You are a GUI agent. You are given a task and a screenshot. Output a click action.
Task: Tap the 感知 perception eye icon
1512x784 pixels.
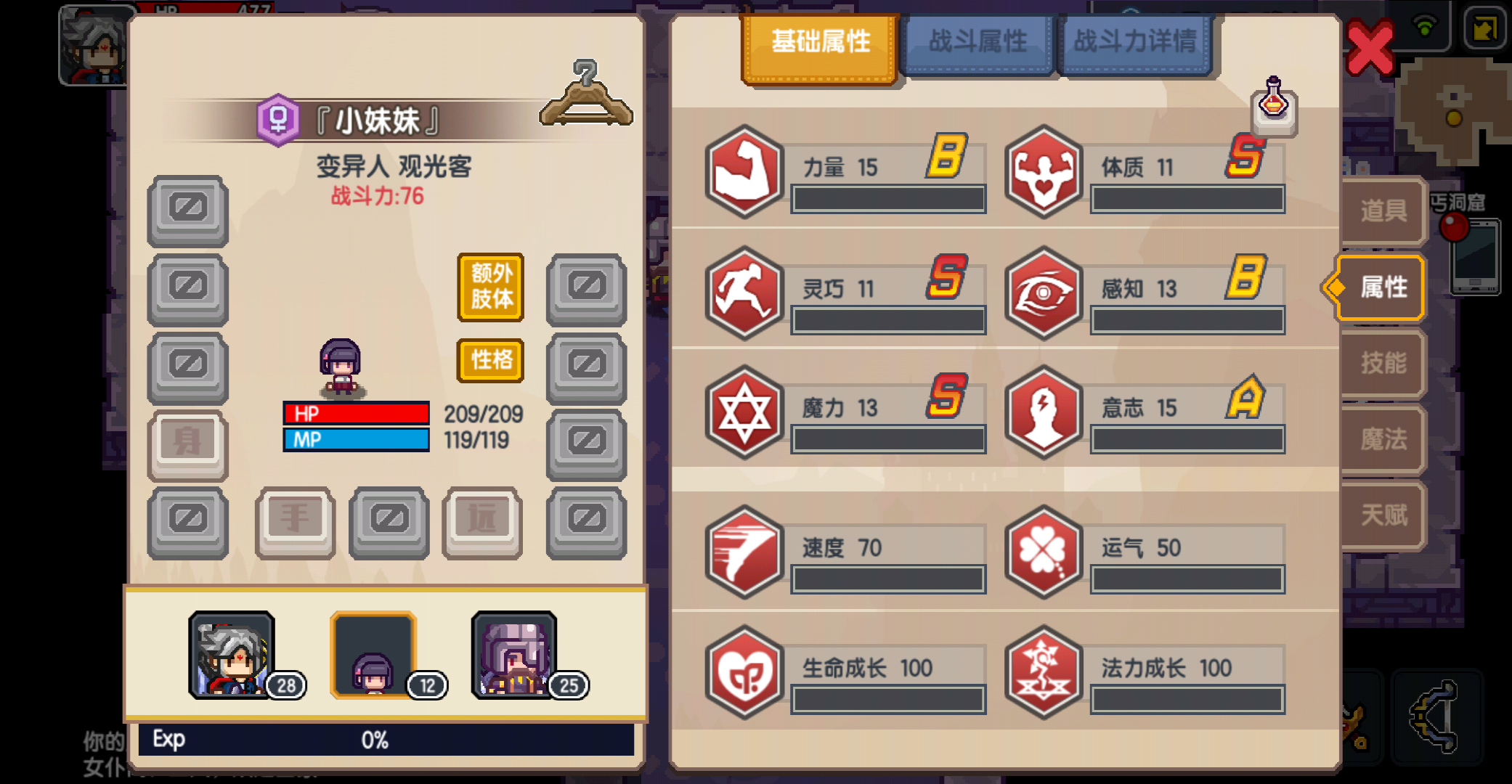click(1044, 293)
